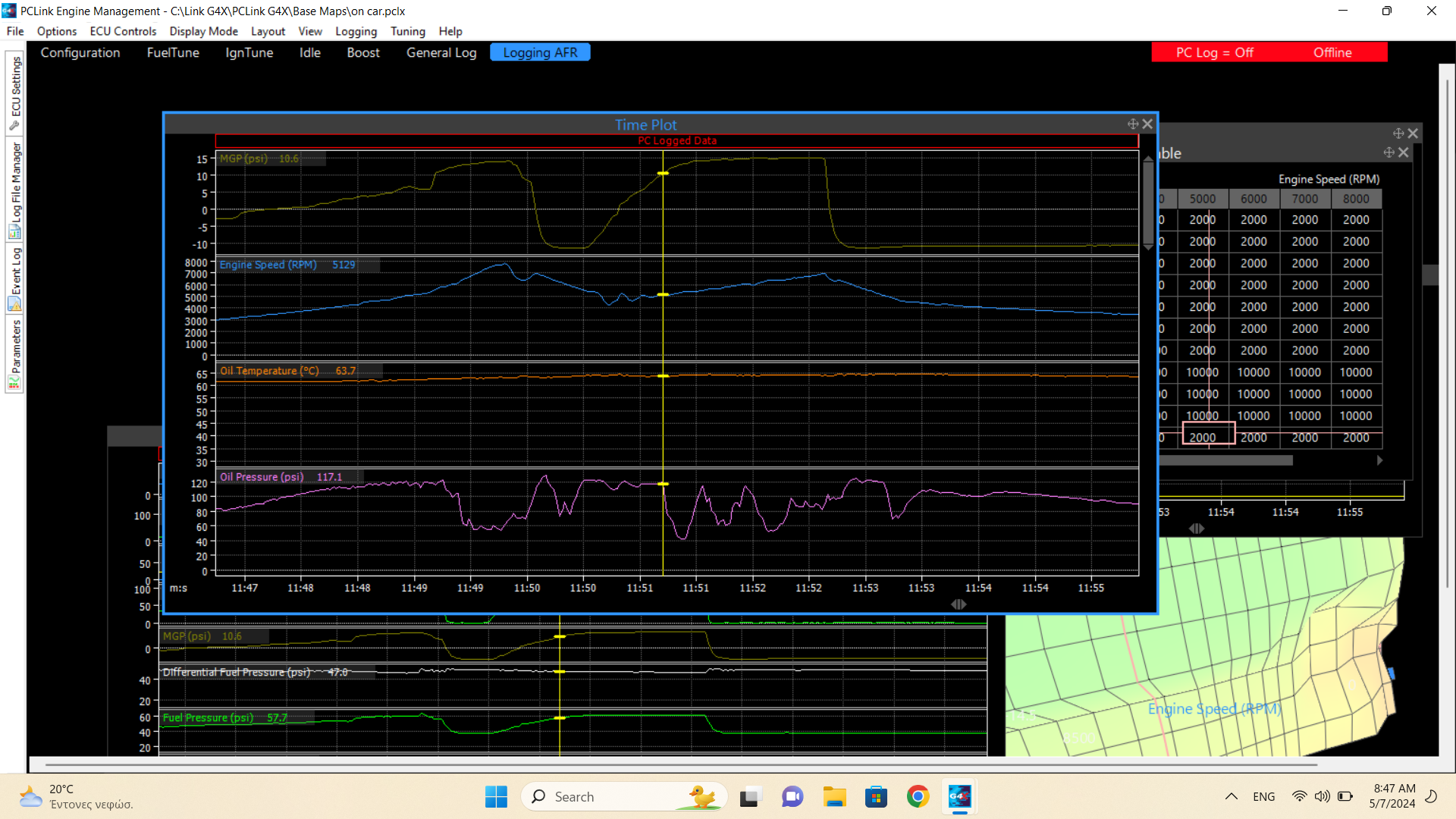Viewport: 1456px width, 819px height.
Task: Open the ECU Settings side panel
Action: (15, 93)
